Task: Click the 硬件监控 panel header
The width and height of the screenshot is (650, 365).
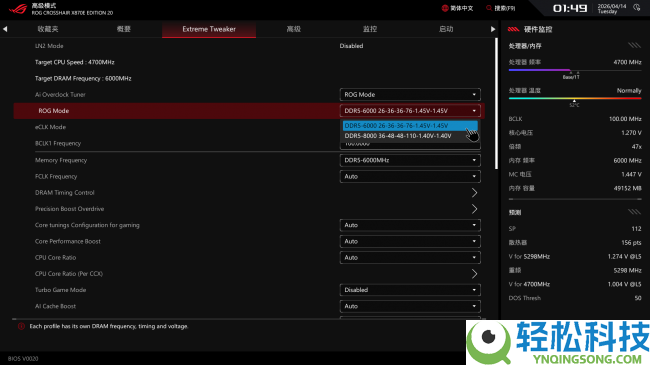Action: coord(538,29)
